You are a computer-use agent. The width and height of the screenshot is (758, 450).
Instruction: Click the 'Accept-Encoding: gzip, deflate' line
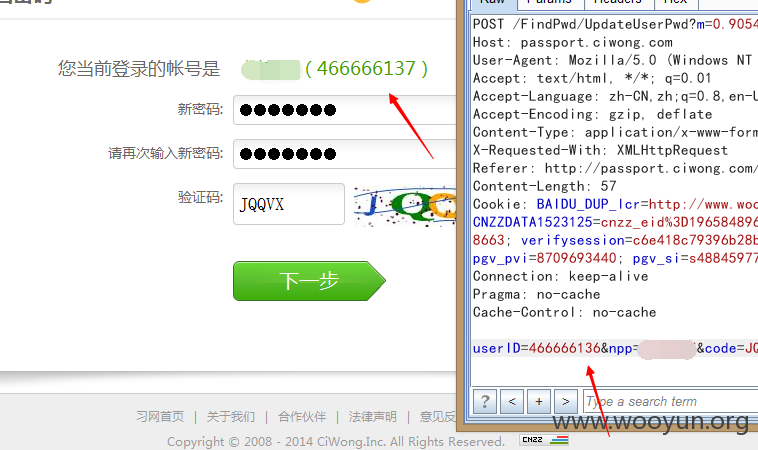coord(592,115)
